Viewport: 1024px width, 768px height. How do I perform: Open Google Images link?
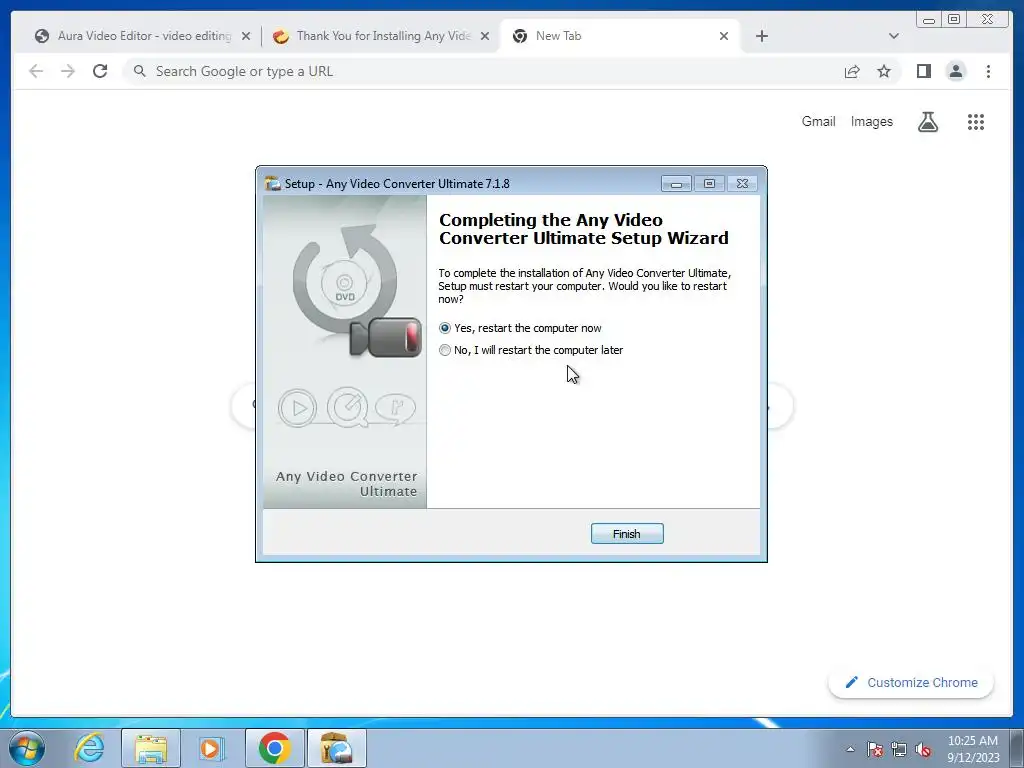tap(871, 121)
